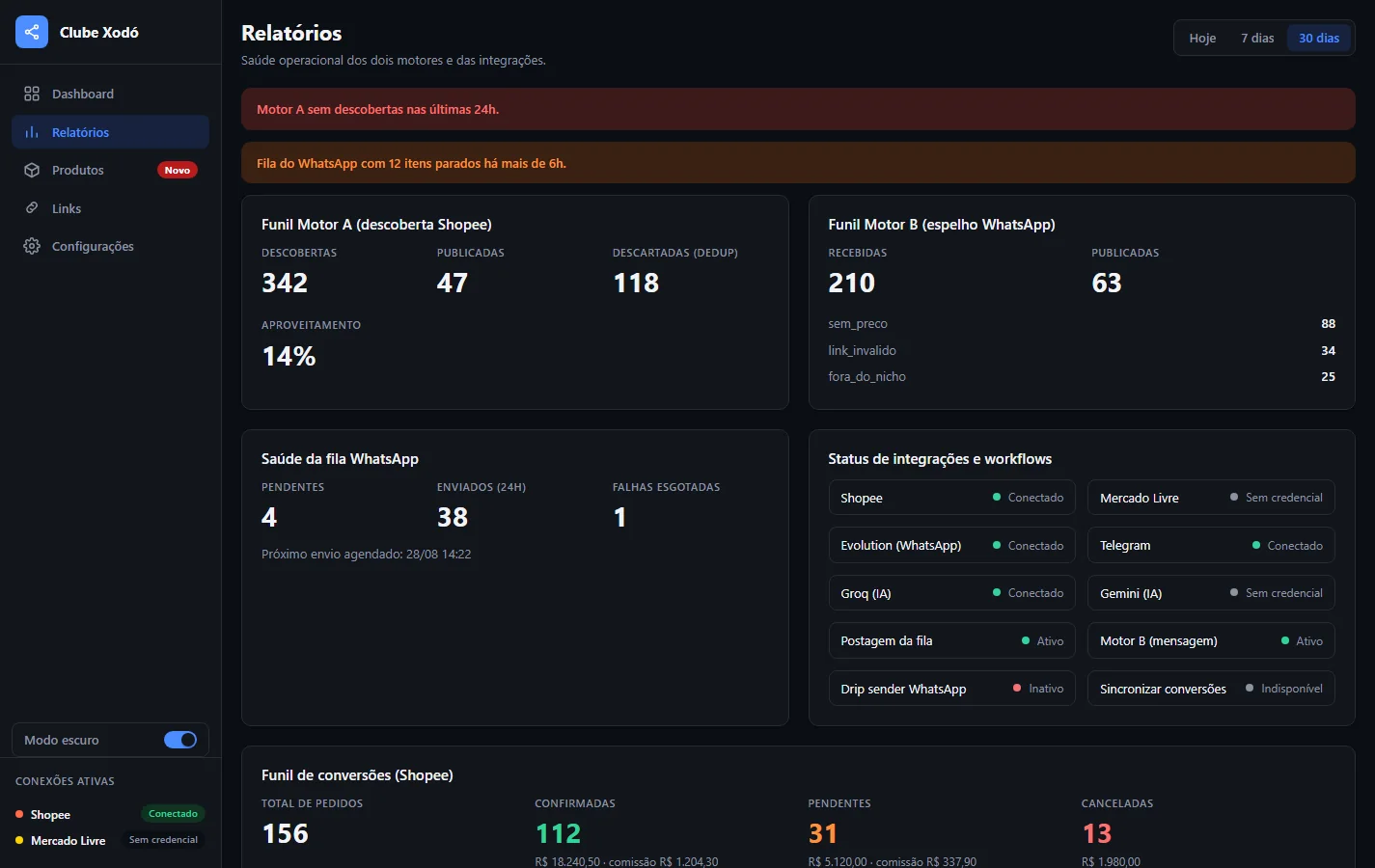The height and width of the screenshot is (868, 1375).
Task: Click the Motor B (mensagem) workflow card
Action: (x=1211, y=640)
